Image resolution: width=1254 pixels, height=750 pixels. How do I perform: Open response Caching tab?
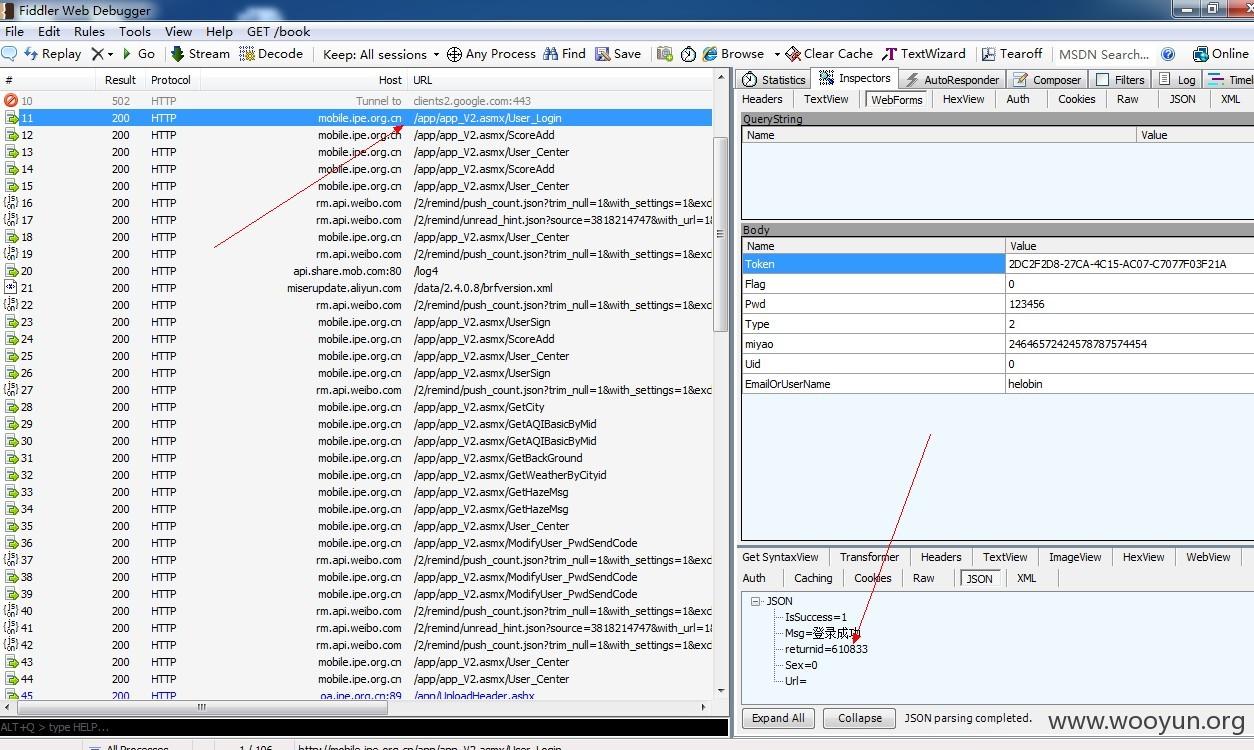pyautogui.click(x=813, y=578)
